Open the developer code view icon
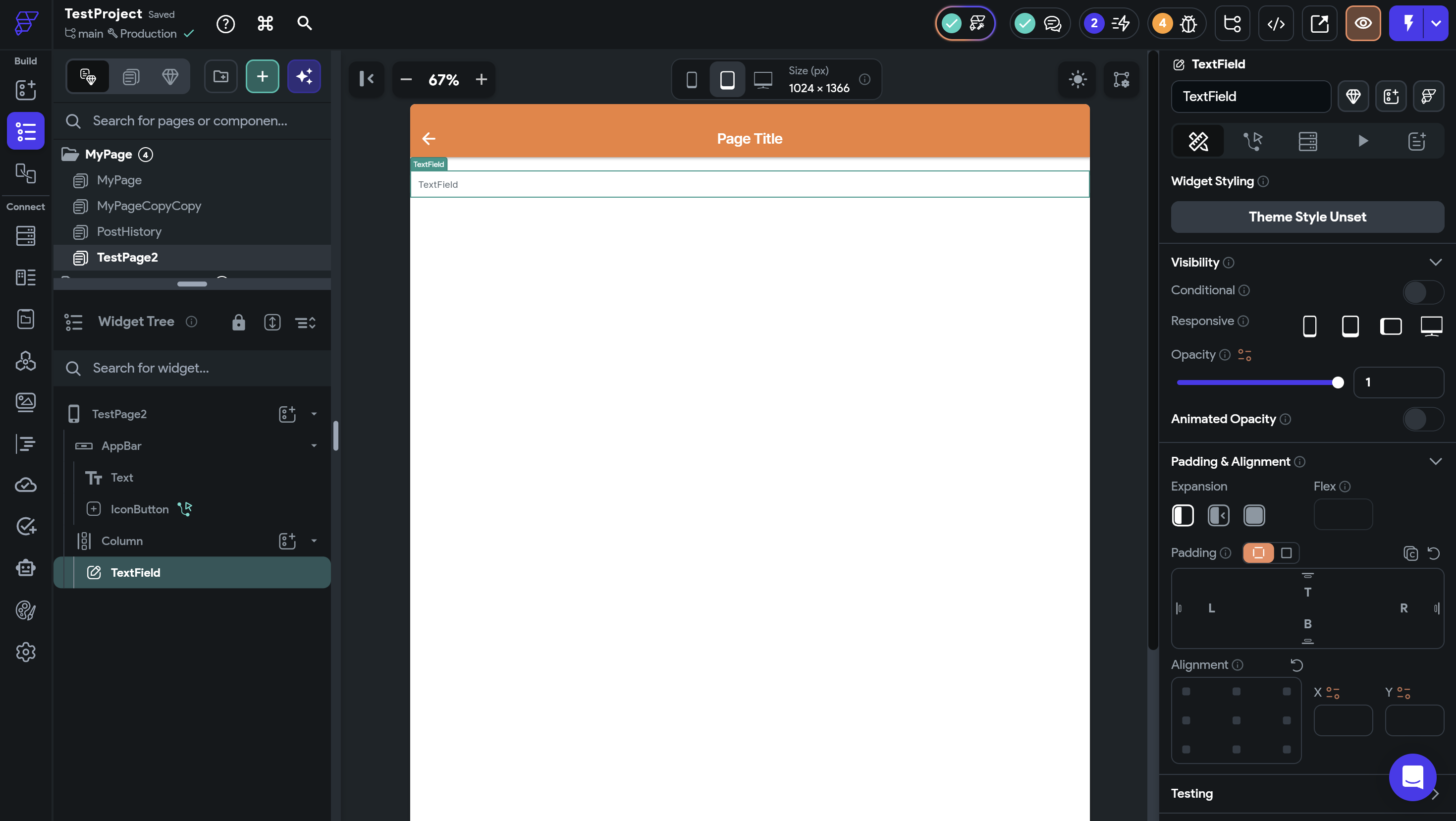1456x821 pixels. point(1276,24)
